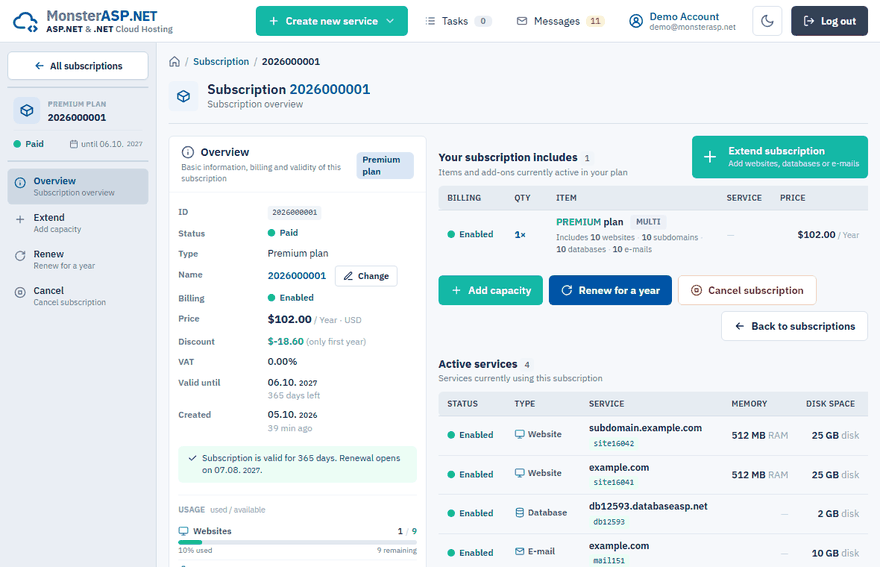Click the E-mail type envelope icon
The height and width of the screenshot is (567, 880).
(x=520, y=551)
